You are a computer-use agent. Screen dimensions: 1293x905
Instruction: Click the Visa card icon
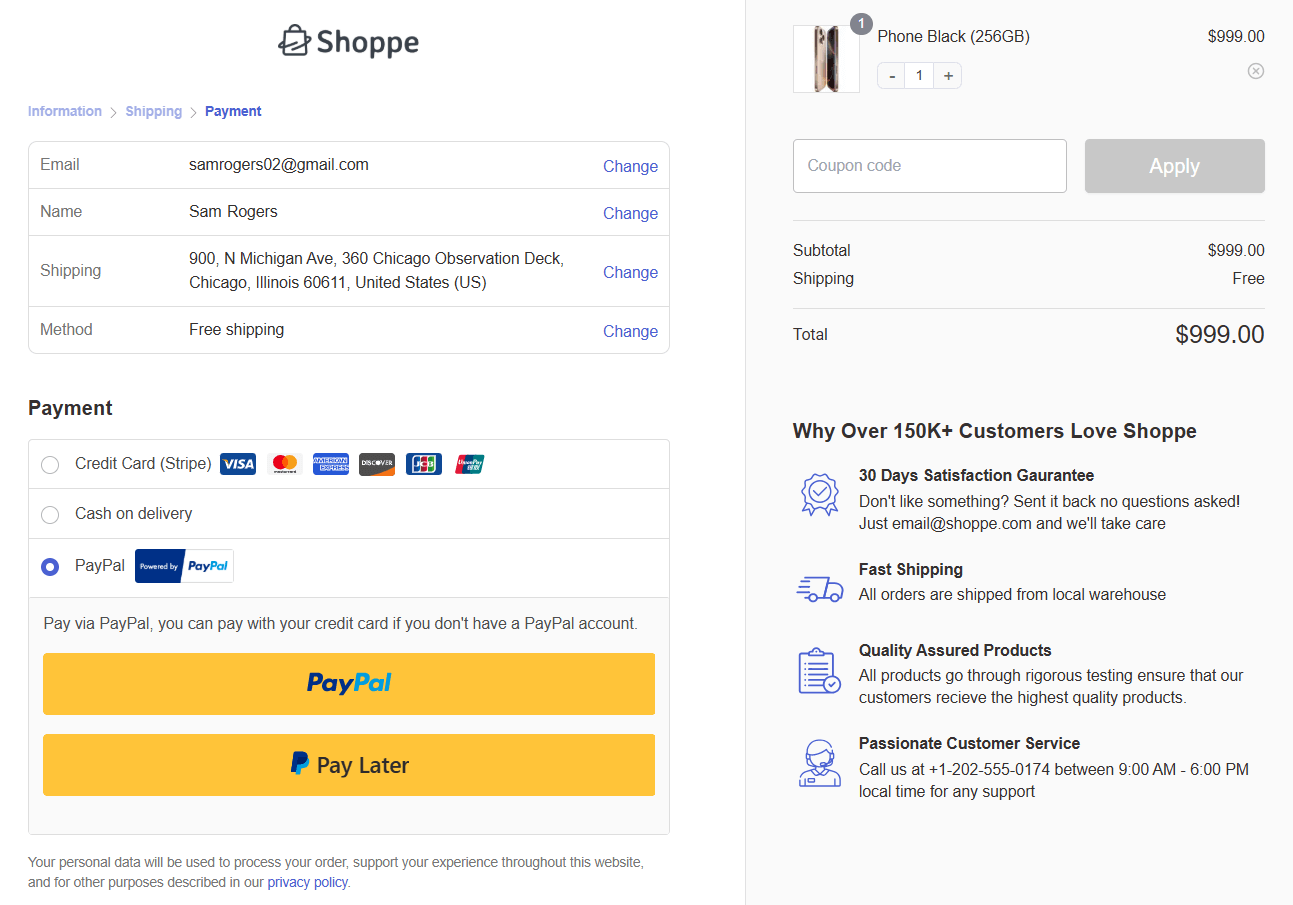pos(237,463)
